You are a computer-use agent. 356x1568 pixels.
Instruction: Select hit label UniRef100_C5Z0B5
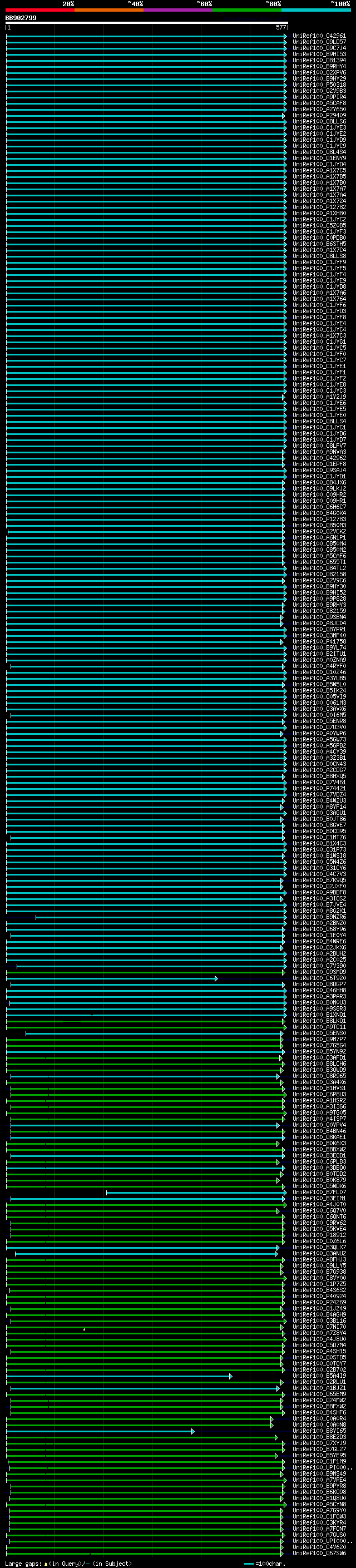(319, 226)
